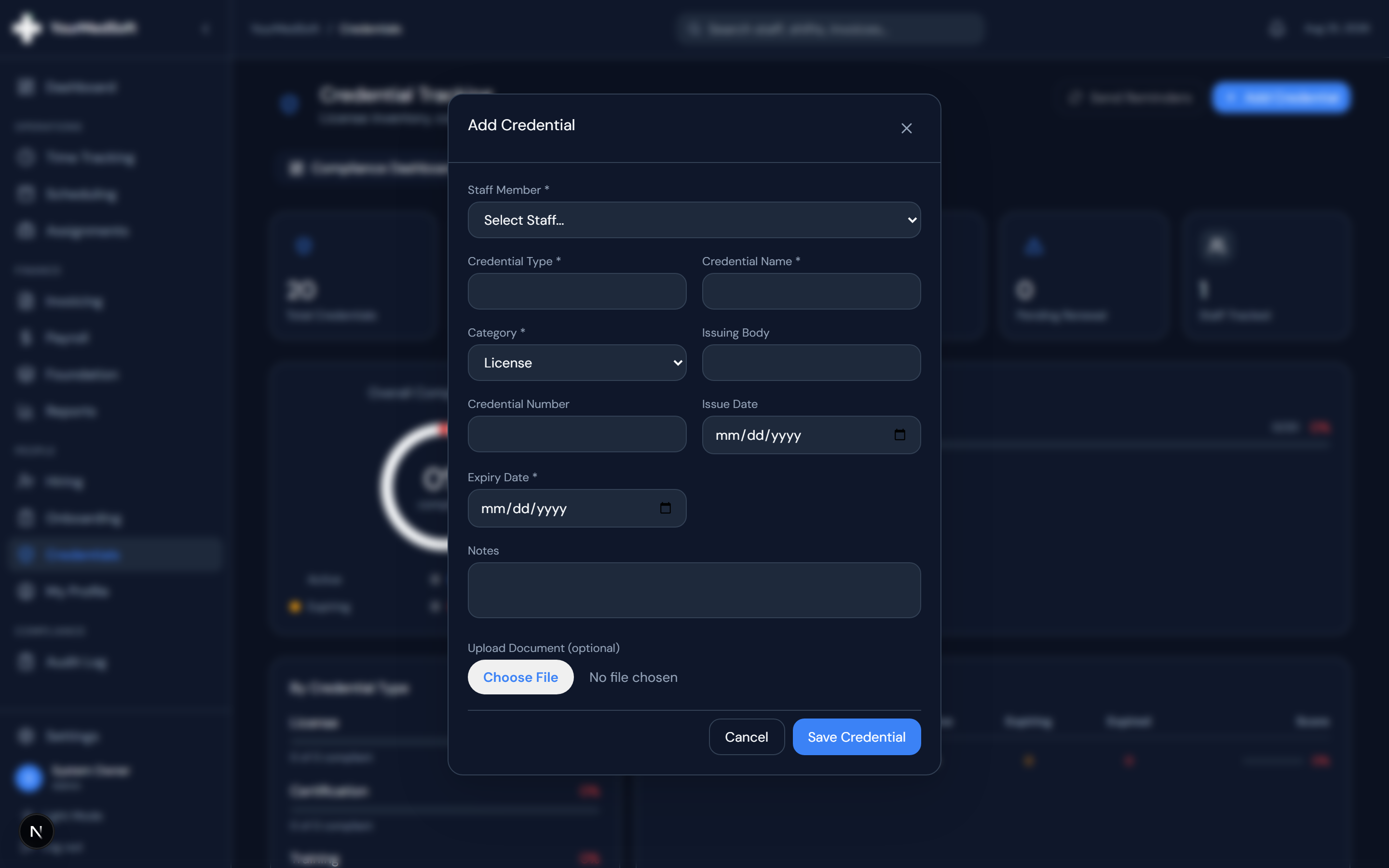Focus the Issuing Body field

(811, 363)
